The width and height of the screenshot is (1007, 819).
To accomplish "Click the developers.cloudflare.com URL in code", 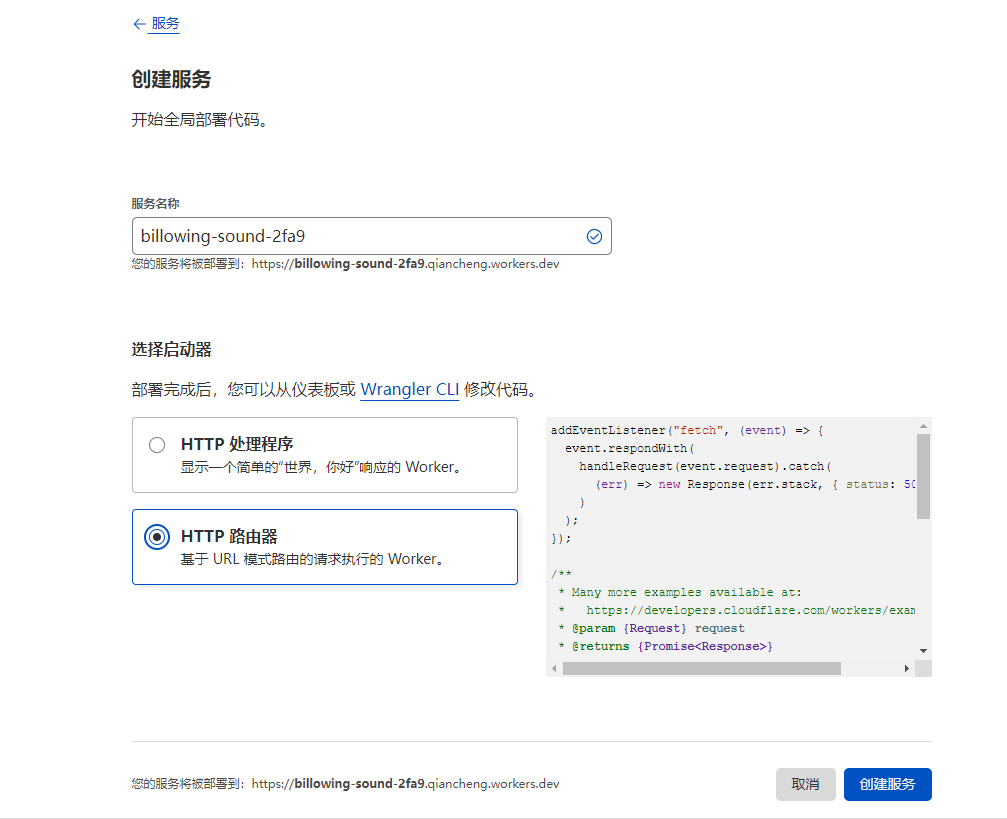I will tap(750, 610).
